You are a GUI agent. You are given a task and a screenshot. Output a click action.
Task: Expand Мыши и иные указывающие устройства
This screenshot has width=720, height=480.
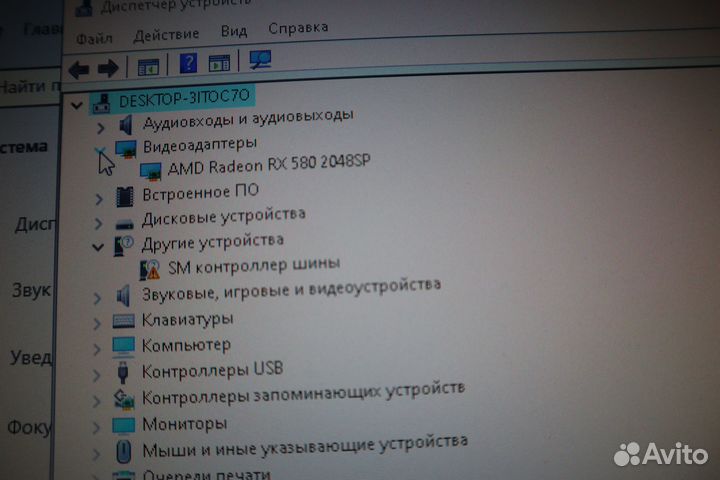tap(96, 455)
